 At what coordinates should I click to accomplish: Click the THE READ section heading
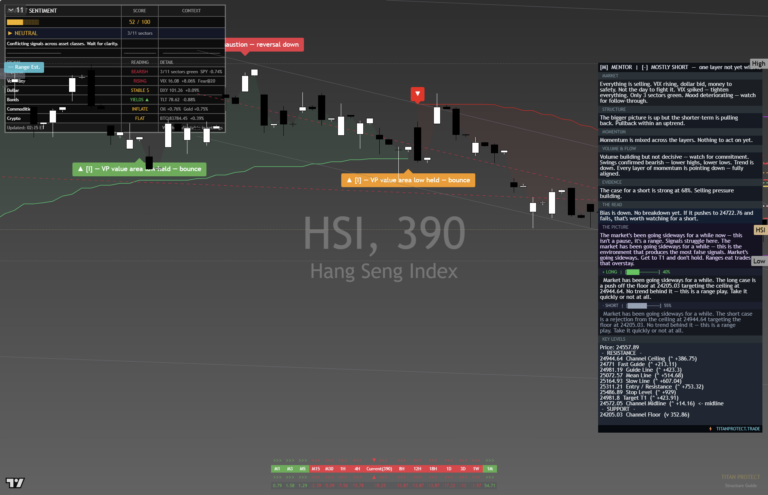tap(612, 205)
